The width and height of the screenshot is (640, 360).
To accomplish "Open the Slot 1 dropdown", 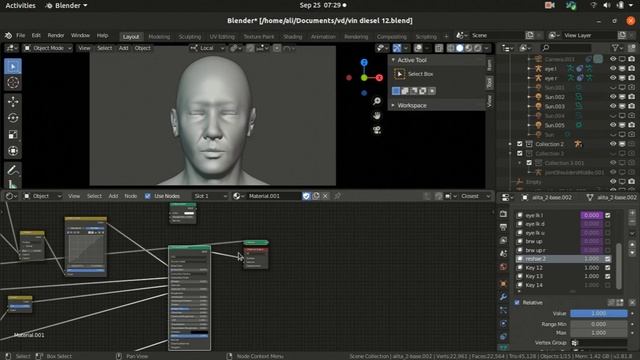I will pyautogui.click(x=210, y=196).
